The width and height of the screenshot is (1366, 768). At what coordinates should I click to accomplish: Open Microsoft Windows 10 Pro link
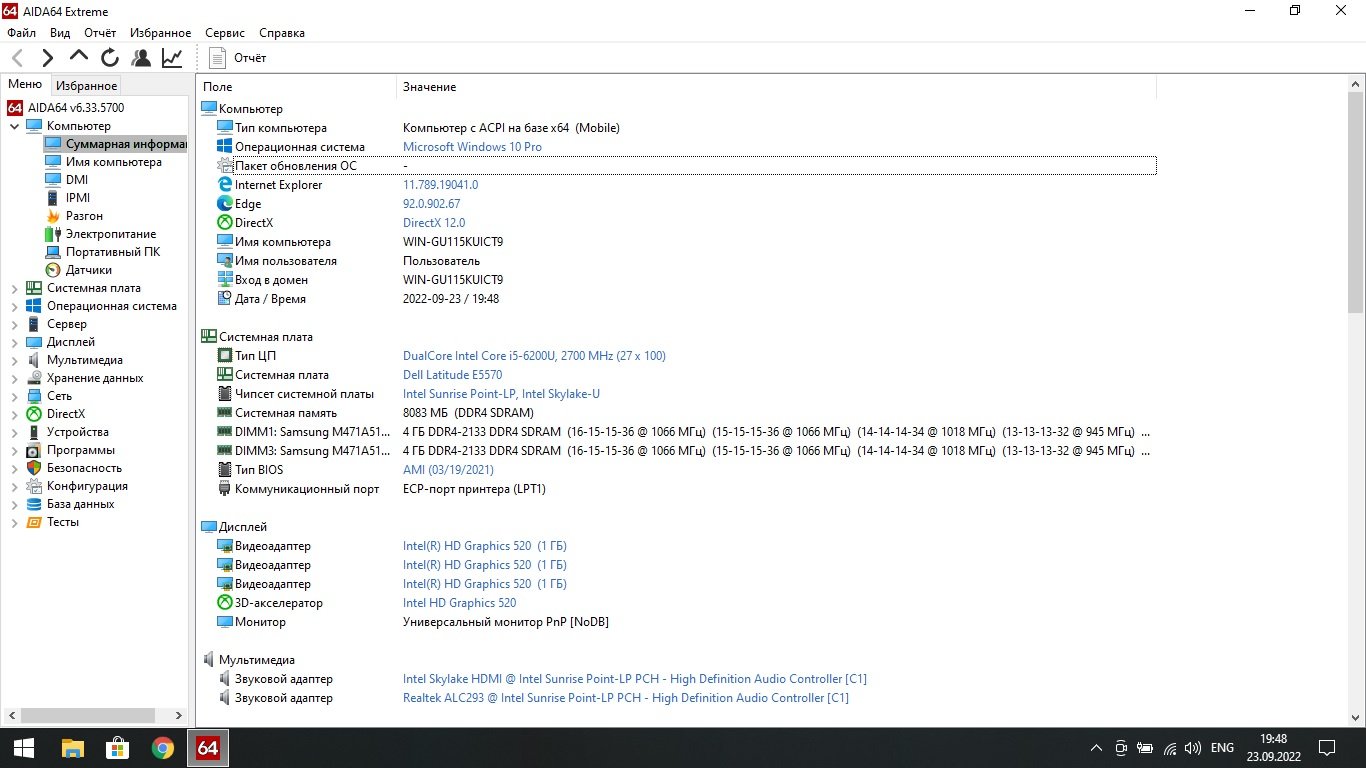point(472,147)
